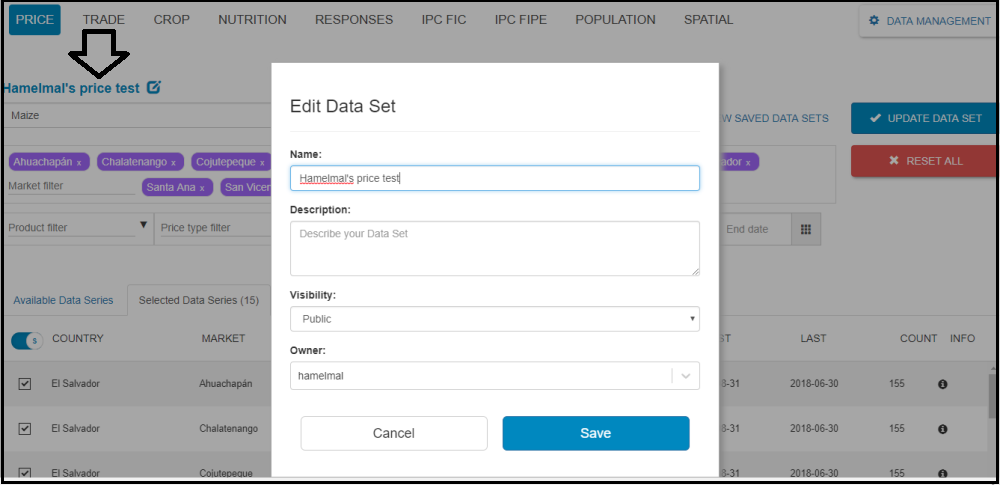Uncheck the Chalatenango row checkbox

click(26, 429)
